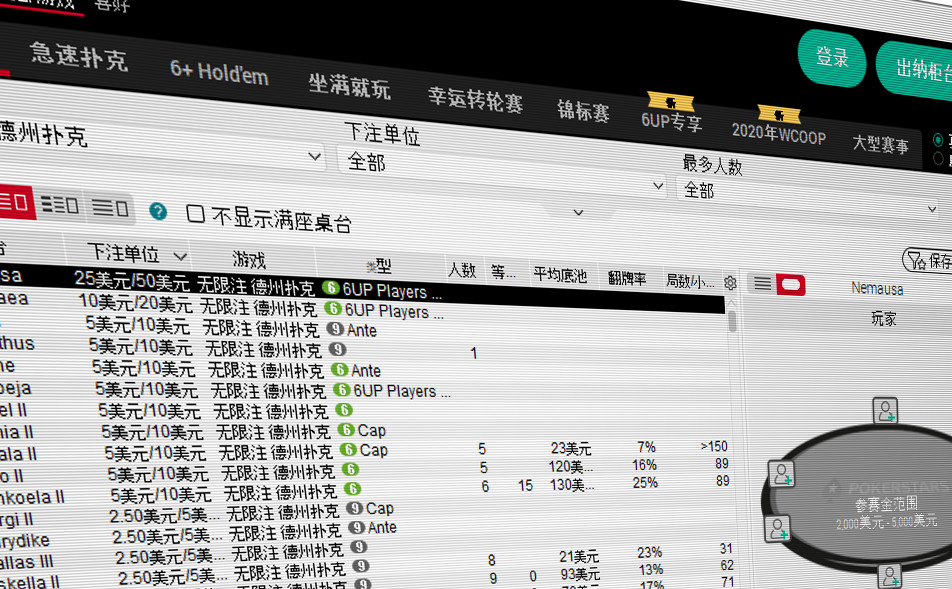
Task: Select the empty radio button below the green one
Action: 938,158
